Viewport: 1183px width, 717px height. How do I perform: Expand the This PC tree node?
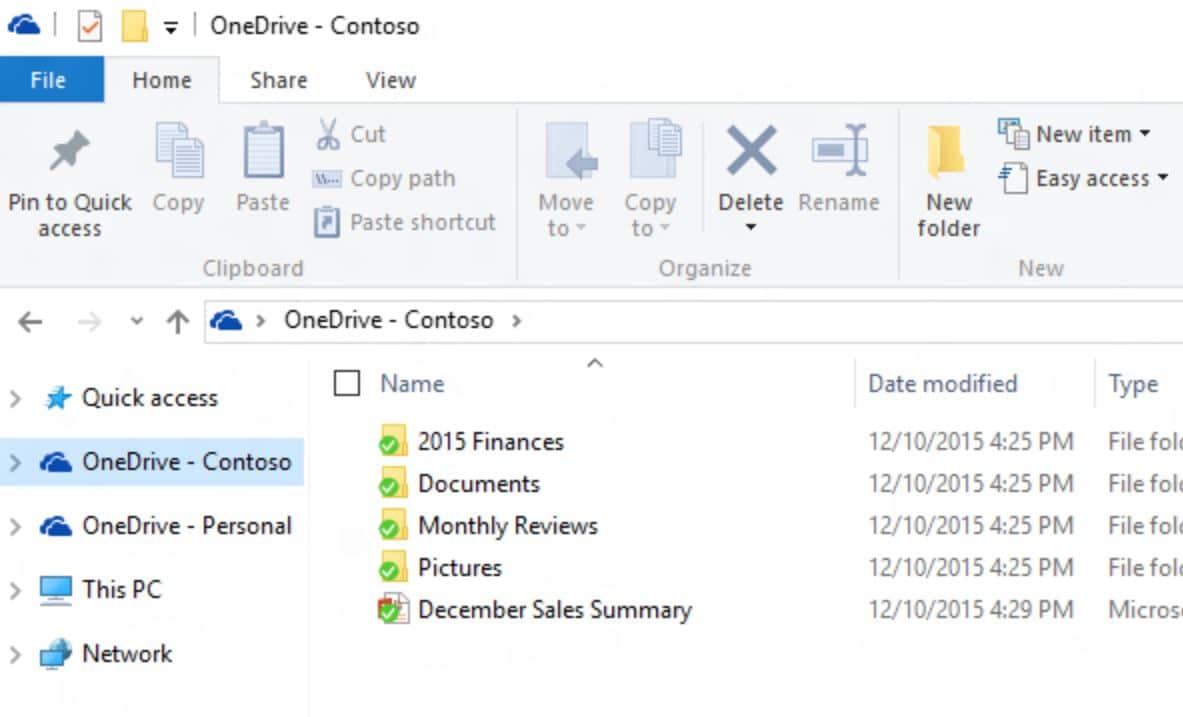coord(15,591)
